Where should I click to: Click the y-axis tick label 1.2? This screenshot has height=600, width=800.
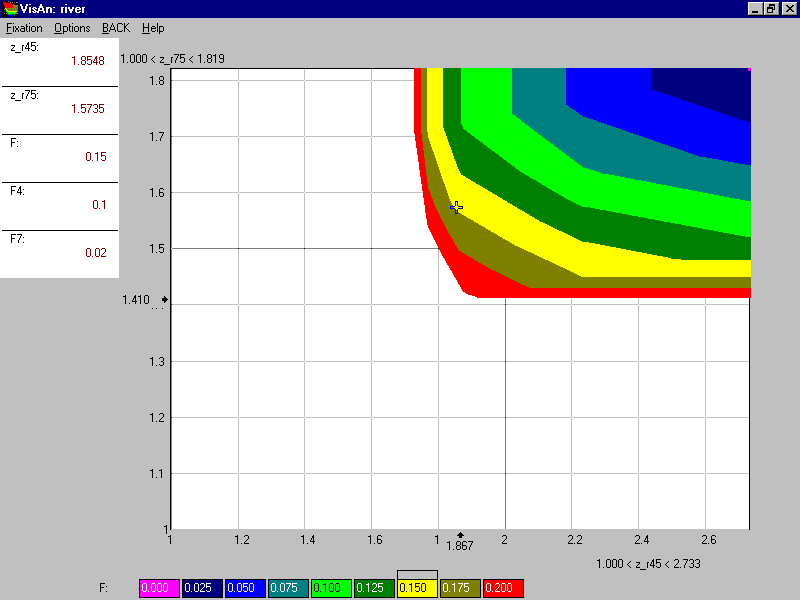click(157, 418)
